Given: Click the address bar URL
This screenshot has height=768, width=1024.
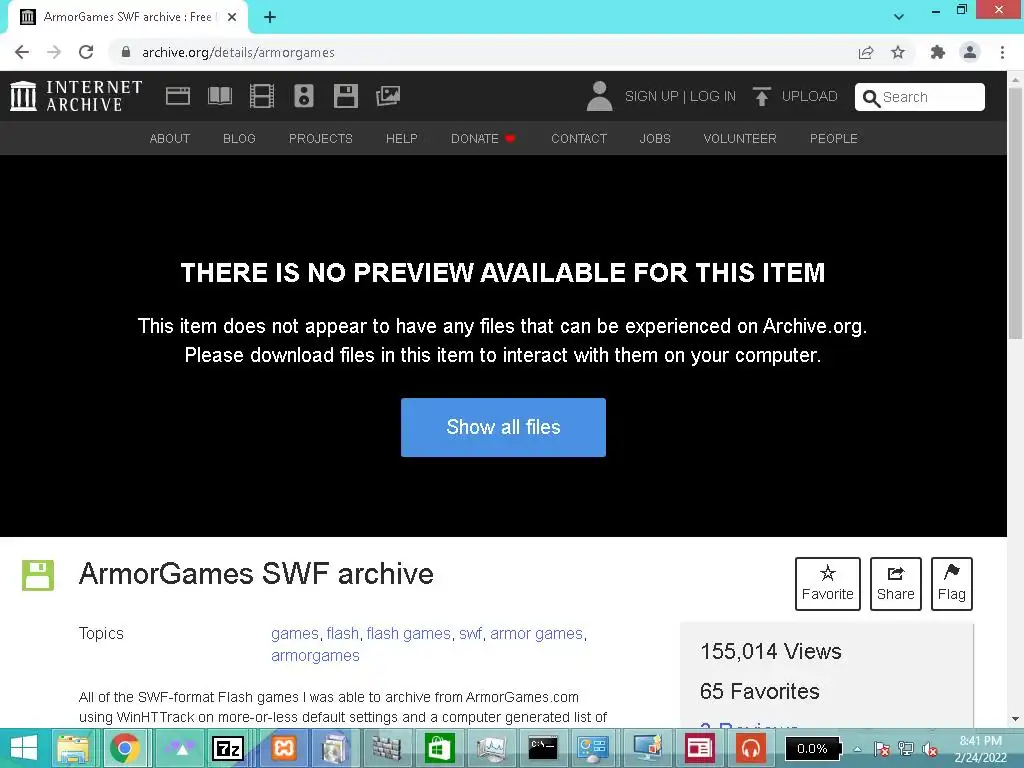Looking at the screenshot, I should point(238,52).
